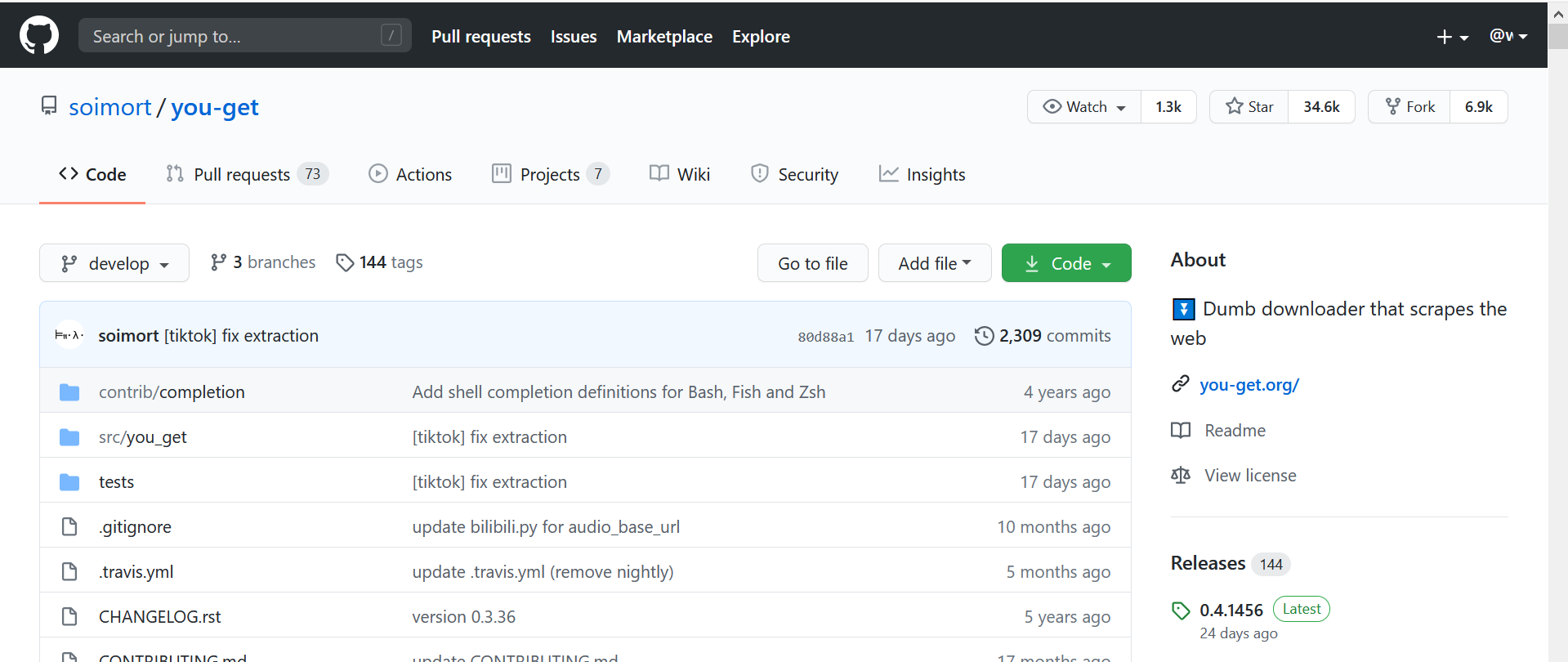Open the green Code download dropdown
The width and height of the screenshot is (1568, 662).
[1066, 263]
